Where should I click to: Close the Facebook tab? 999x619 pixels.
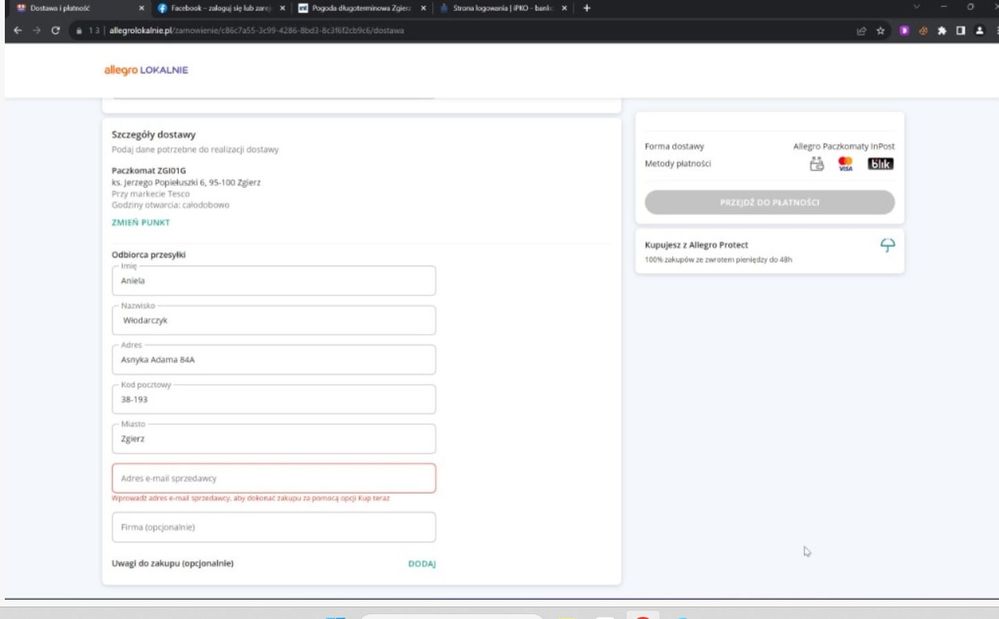pos(282,8)
